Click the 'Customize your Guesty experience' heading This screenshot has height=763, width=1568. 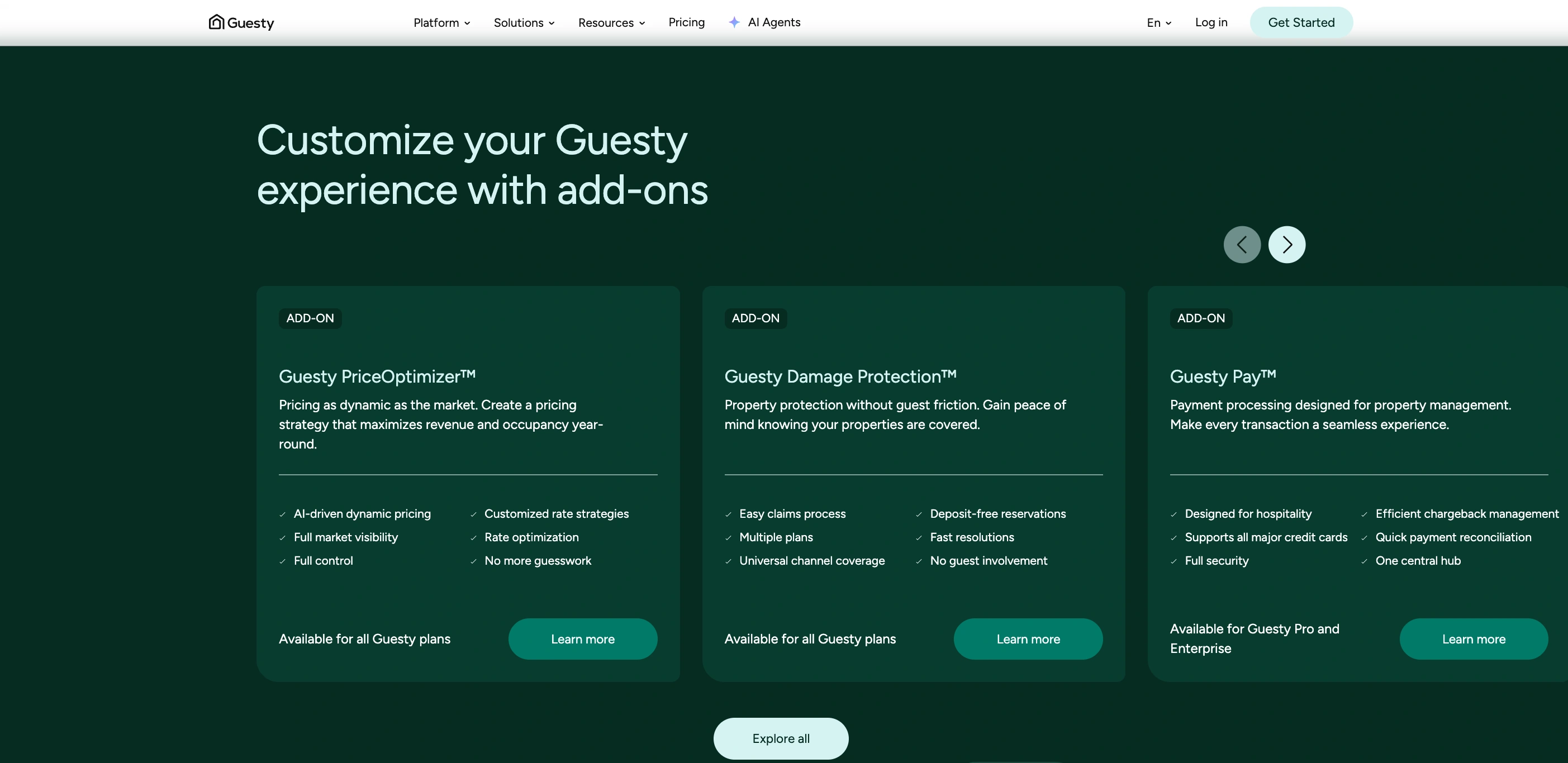(x=482, y=165)
